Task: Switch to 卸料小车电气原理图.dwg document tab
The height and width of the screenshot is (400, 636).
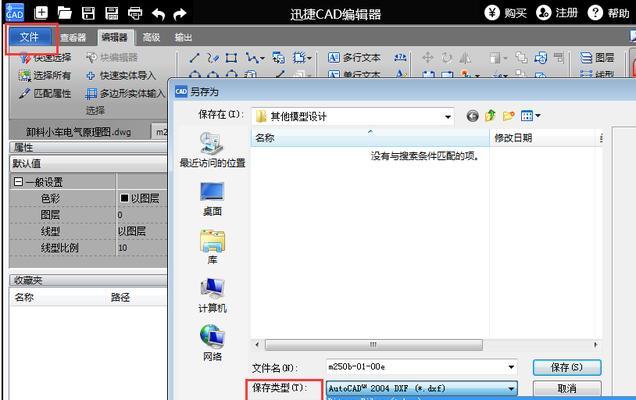Action: click(79, 132)
